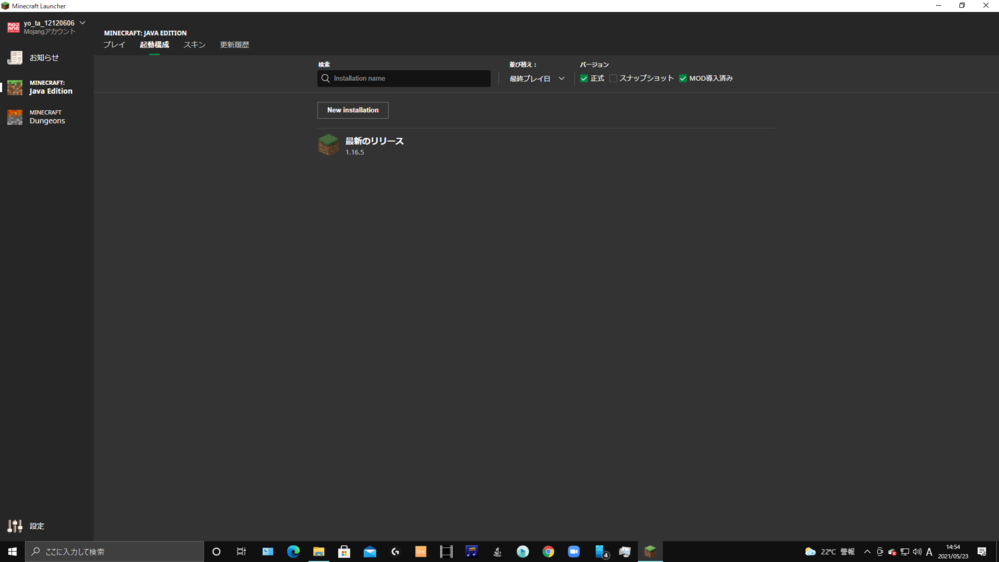Open the Windows Start menu
Viewport: 999px width, 562px height.
[12, 551]
